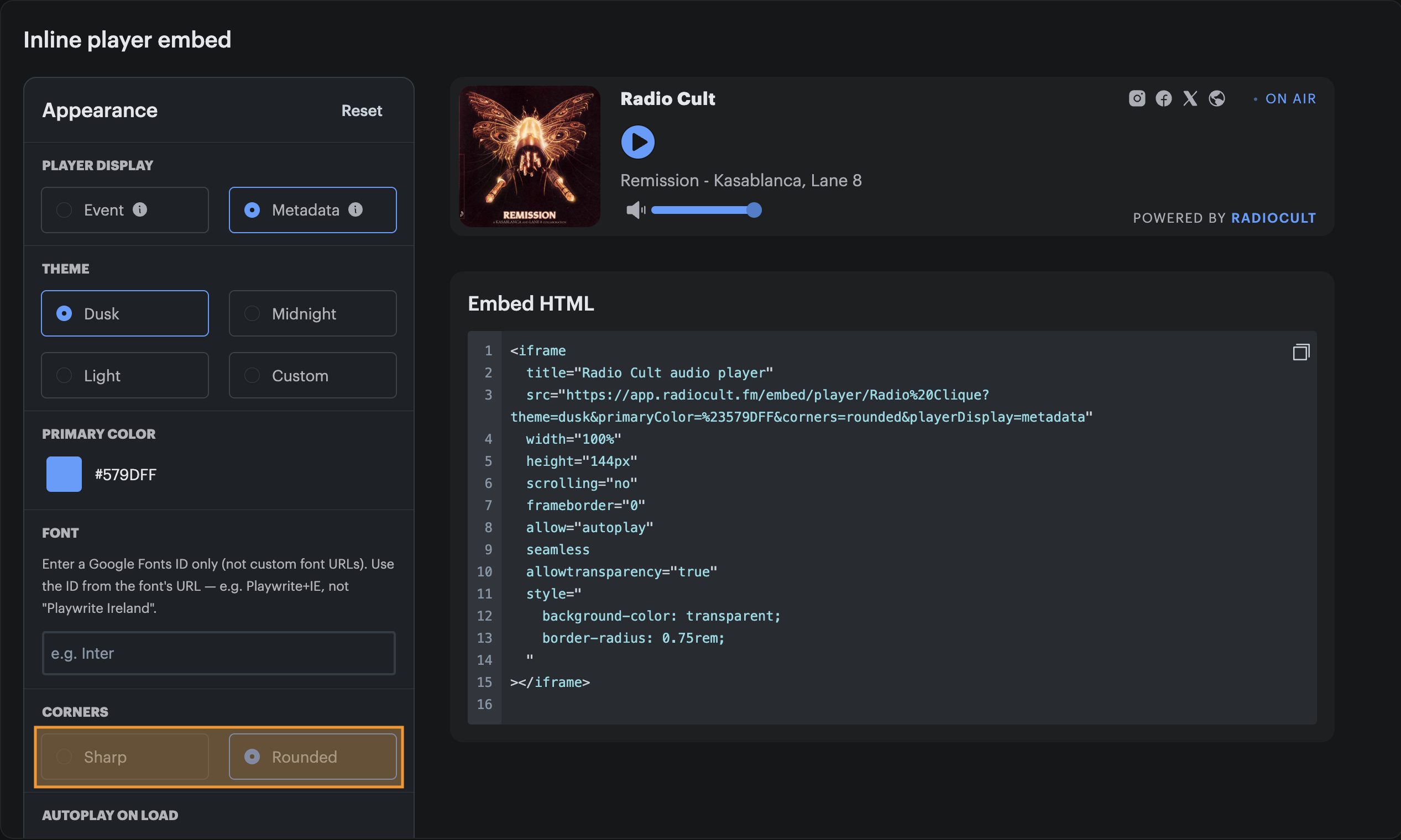1401x840 pixels.
Task: Mute the player with the speaker icon
Action: (635, 210)
